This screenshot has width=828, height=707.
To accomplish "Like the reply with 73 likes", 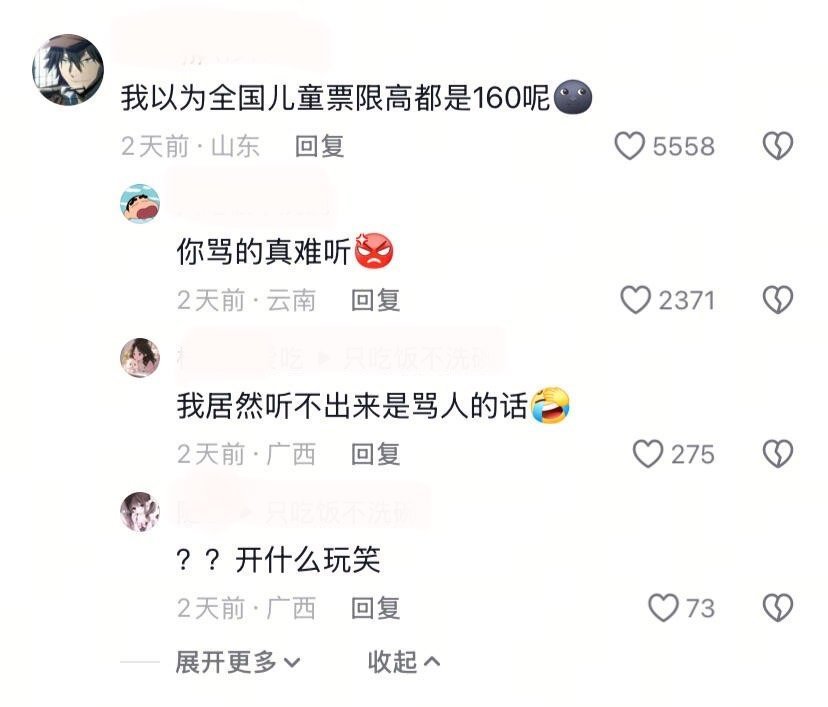I will tap(663, 608).
